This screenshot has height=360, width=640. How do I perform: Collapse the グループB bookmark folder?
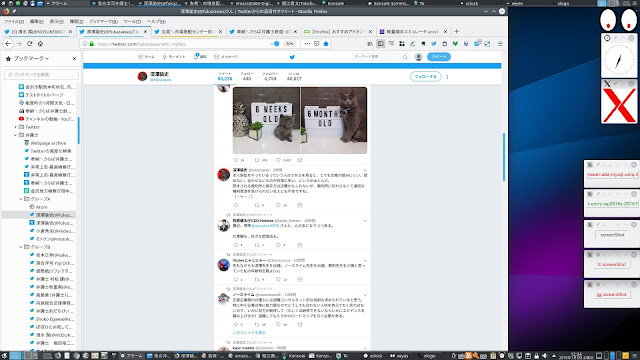(20, 247)
